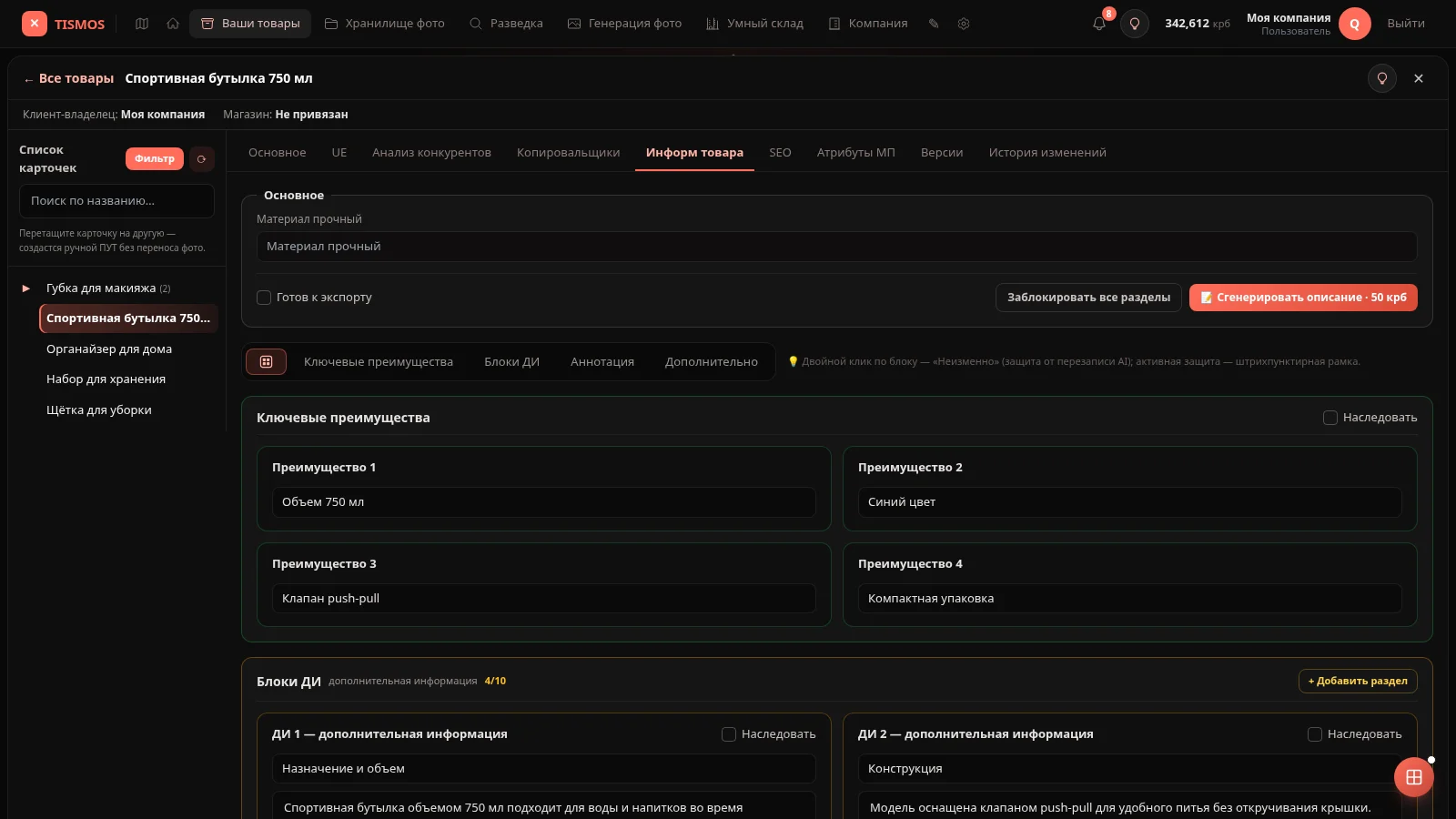Click the floating grid button at bottom right
The width and height of the screenshot is (1456, 819).
pos(1414,777)
